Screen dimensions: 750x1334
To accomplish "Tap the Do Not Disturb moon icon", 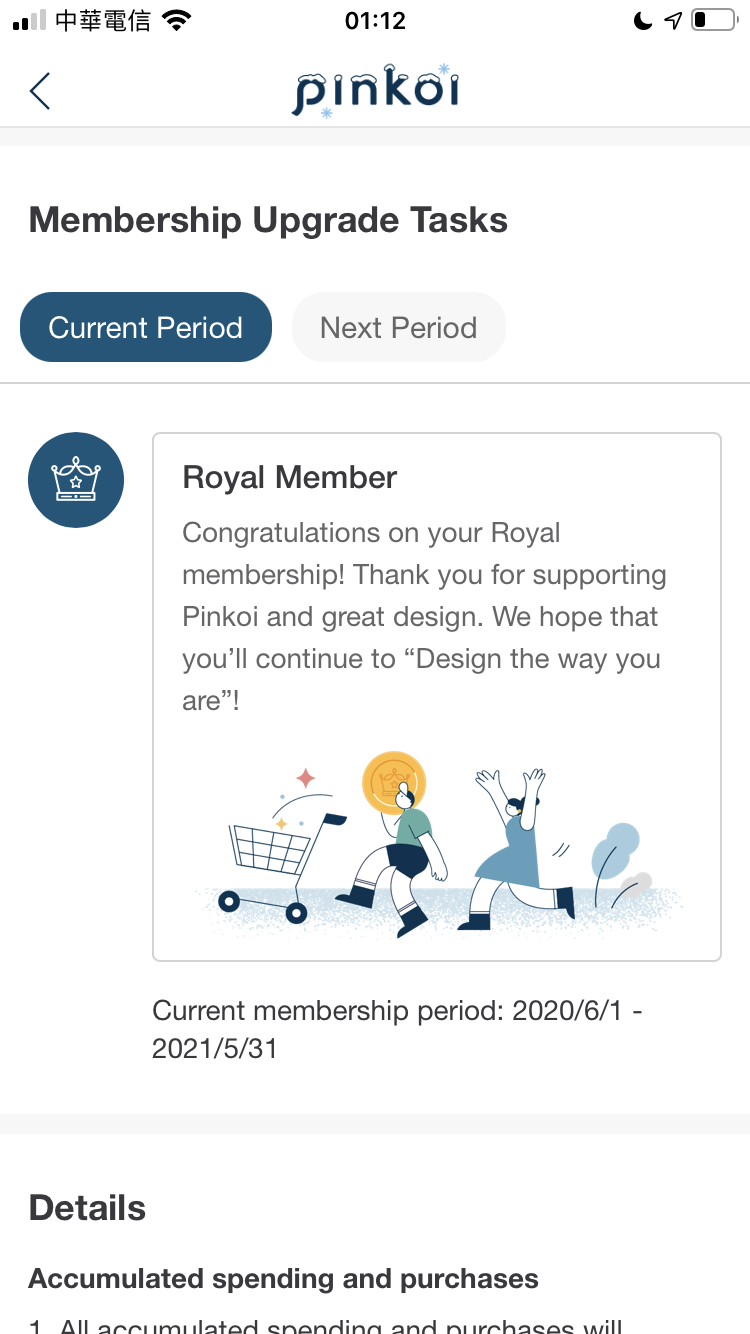I will (643, 21).
